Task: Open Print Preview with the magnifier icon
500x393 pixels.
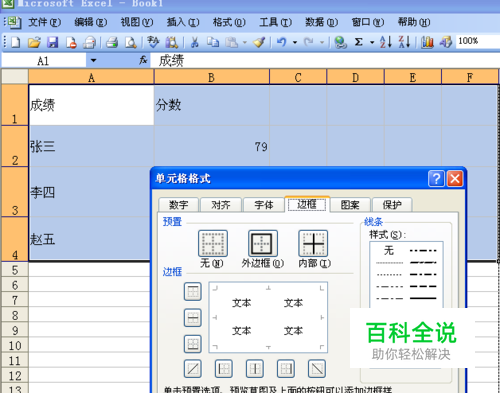Action: click(x=130, y=42)
